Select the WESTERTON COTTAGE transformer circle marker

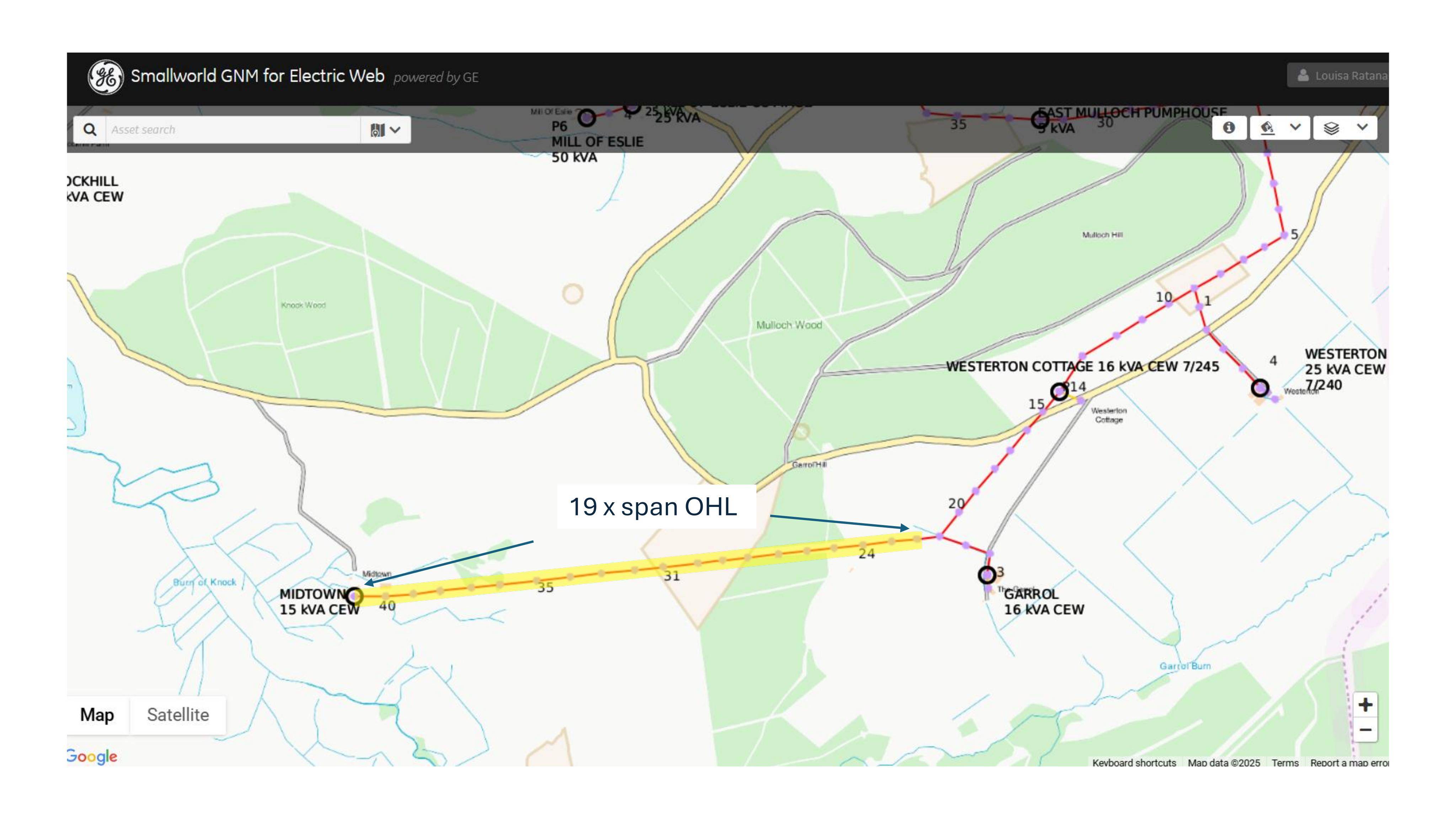tap(1059, 391)
